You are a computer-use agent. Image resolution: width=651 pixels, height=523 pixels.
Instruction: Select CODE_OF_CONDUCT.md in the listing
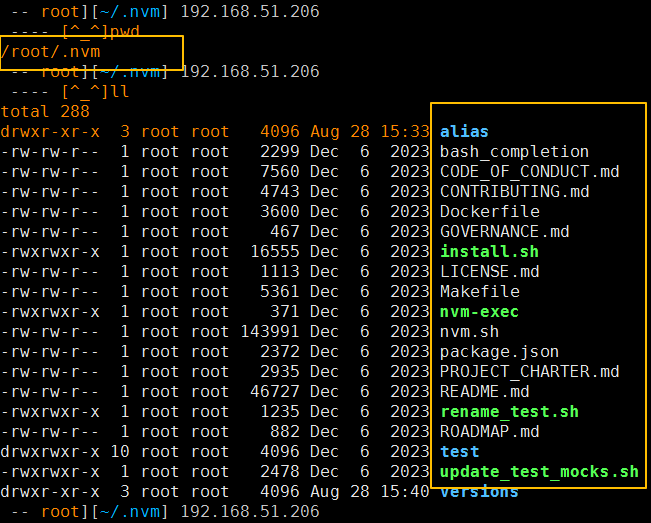point(529,171)
